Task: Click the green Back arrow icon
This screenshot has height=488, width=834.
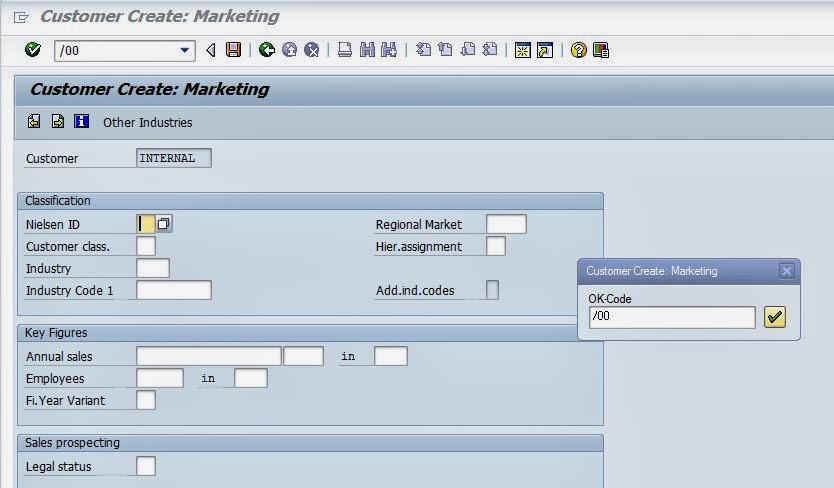Action: pos(267,50)
